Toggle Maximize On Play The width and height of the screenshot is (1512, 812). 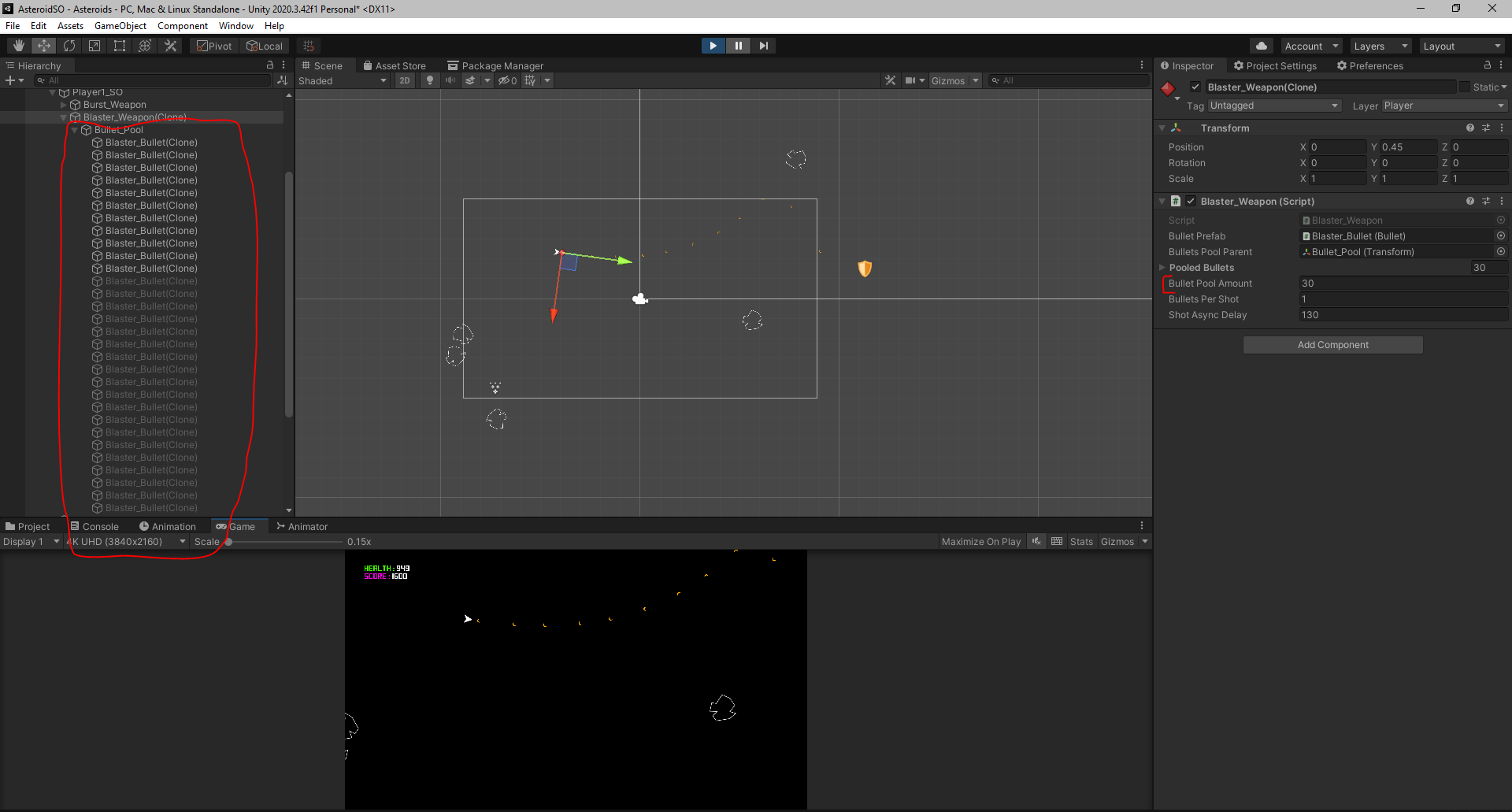[x=980, y=541]
